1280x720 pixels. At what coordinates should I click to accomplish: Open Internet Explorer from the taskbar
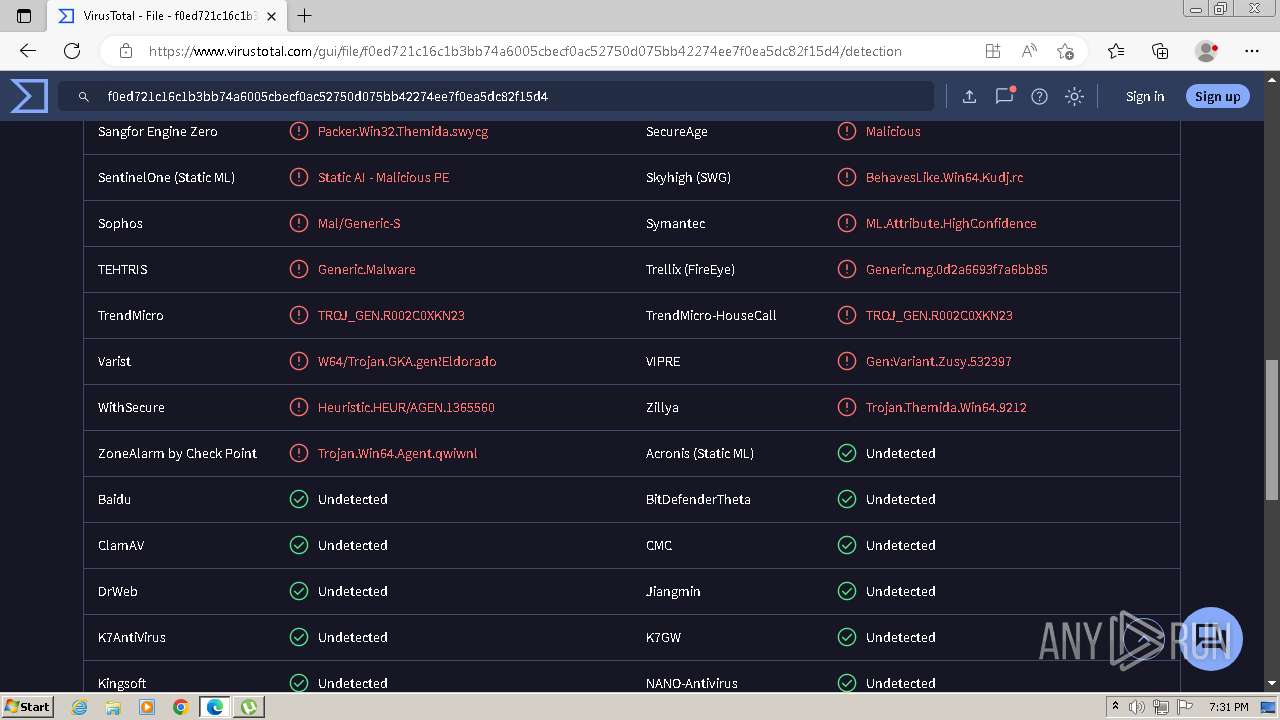[x=80, y=707]
